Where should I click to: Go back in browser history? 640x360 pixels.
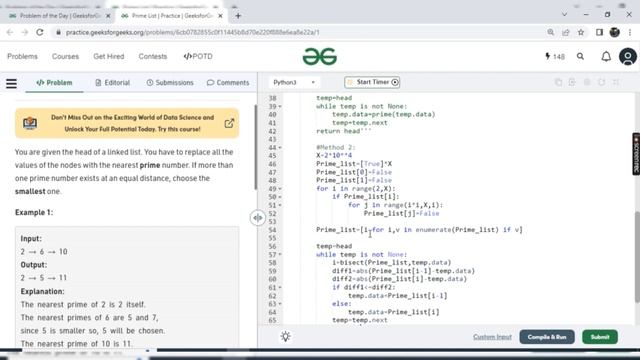[x=10, y=32]
